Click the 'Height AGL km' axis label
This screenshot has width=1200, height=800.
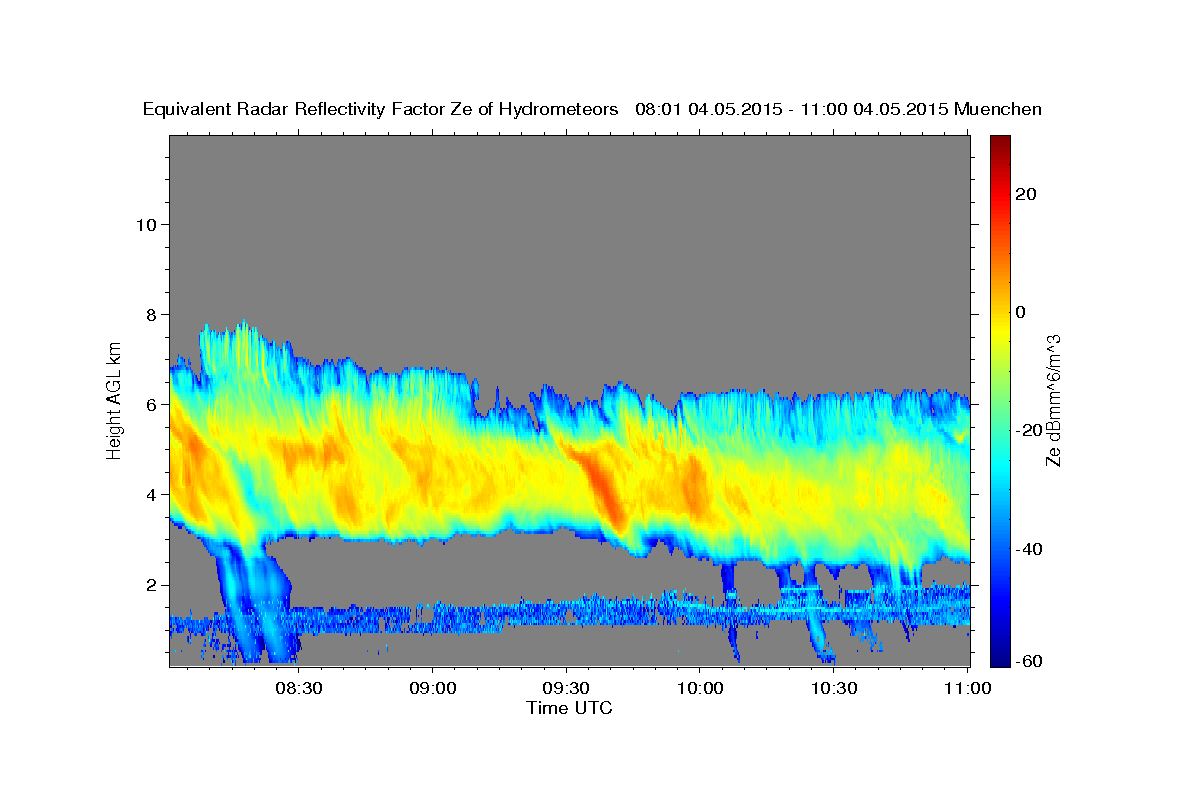[114, 399]
